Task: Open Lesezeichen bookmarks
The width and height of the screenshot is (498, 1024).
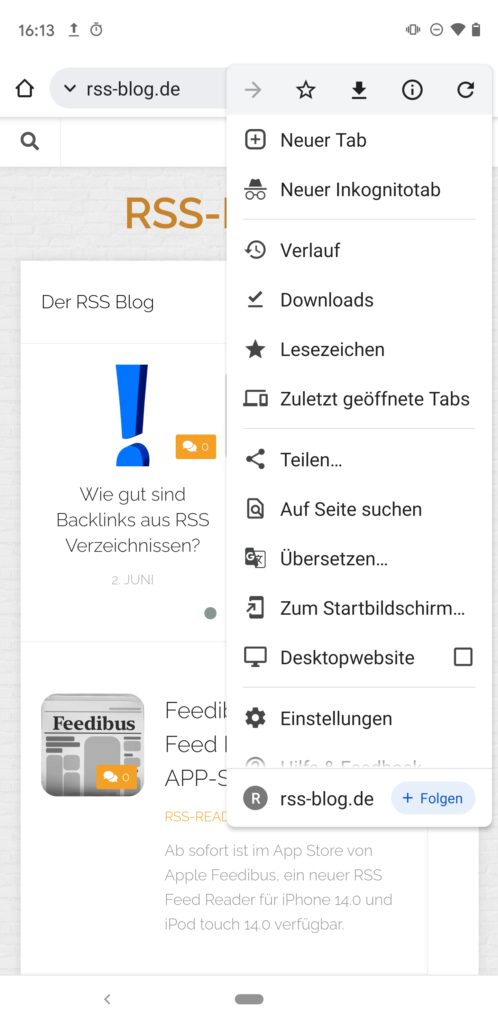Action: 359,349
